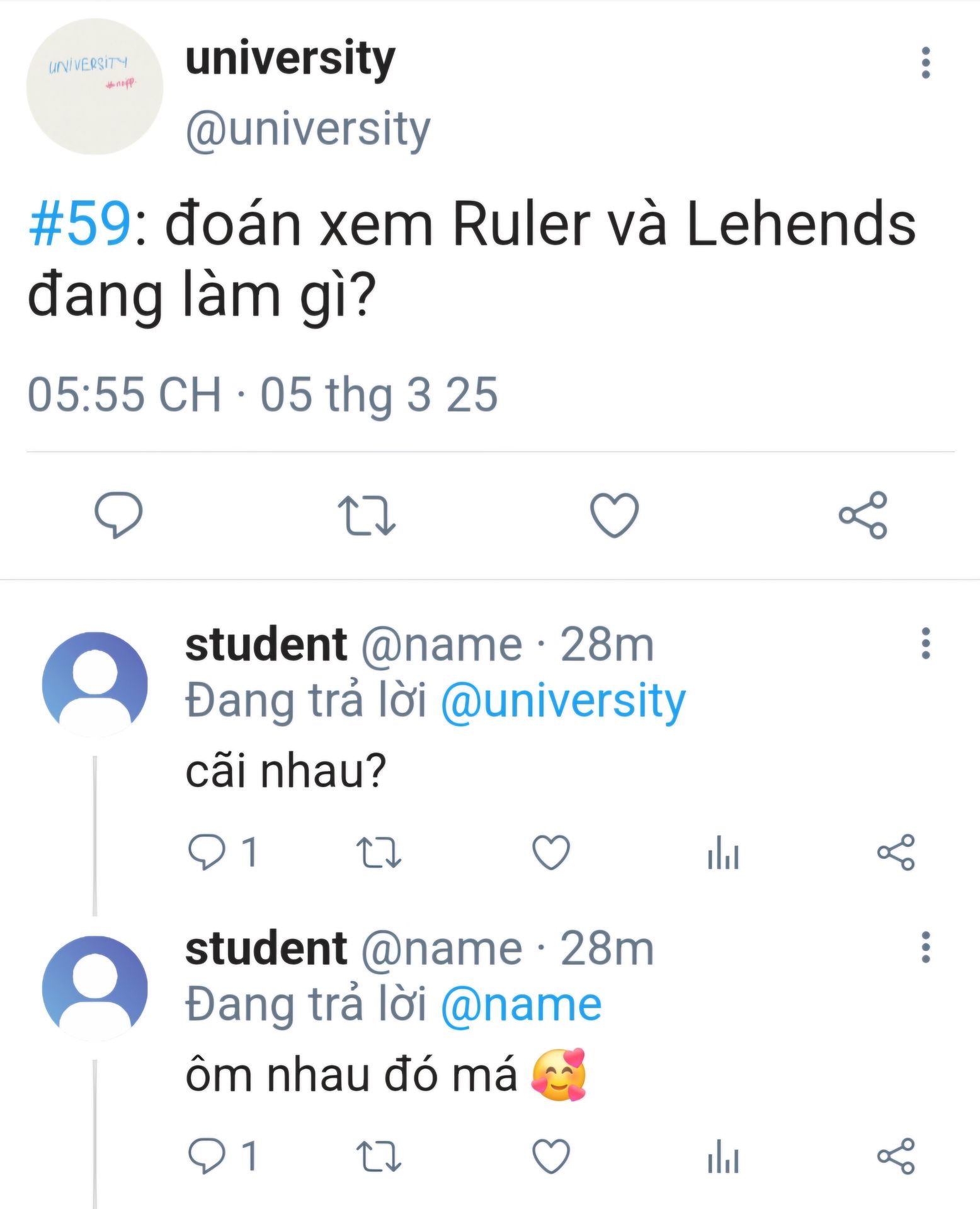Reply to the main university tweet

pyautogui.click(x=118, y=514)
